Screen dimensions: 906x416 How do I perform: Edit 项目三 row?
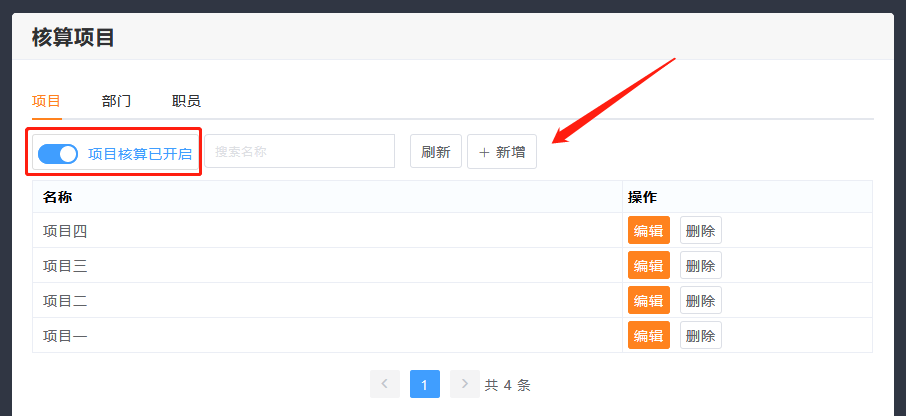click(x=648, y=265)
